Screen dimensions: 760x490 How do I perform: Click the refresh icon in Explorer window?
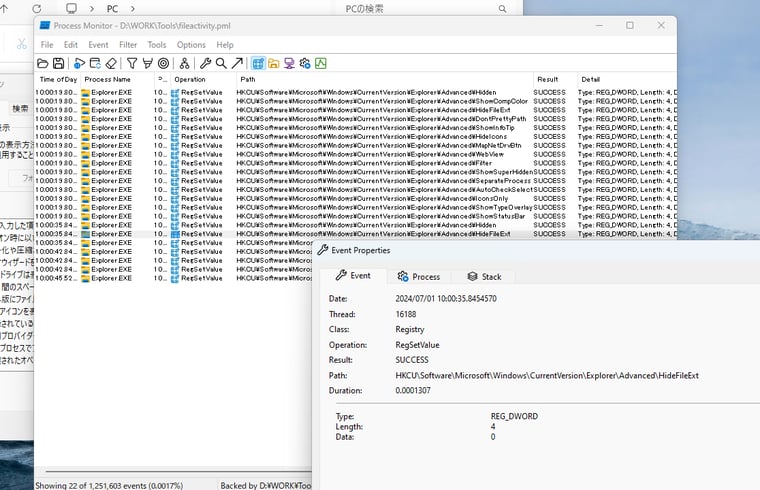(x=36, y=9)
